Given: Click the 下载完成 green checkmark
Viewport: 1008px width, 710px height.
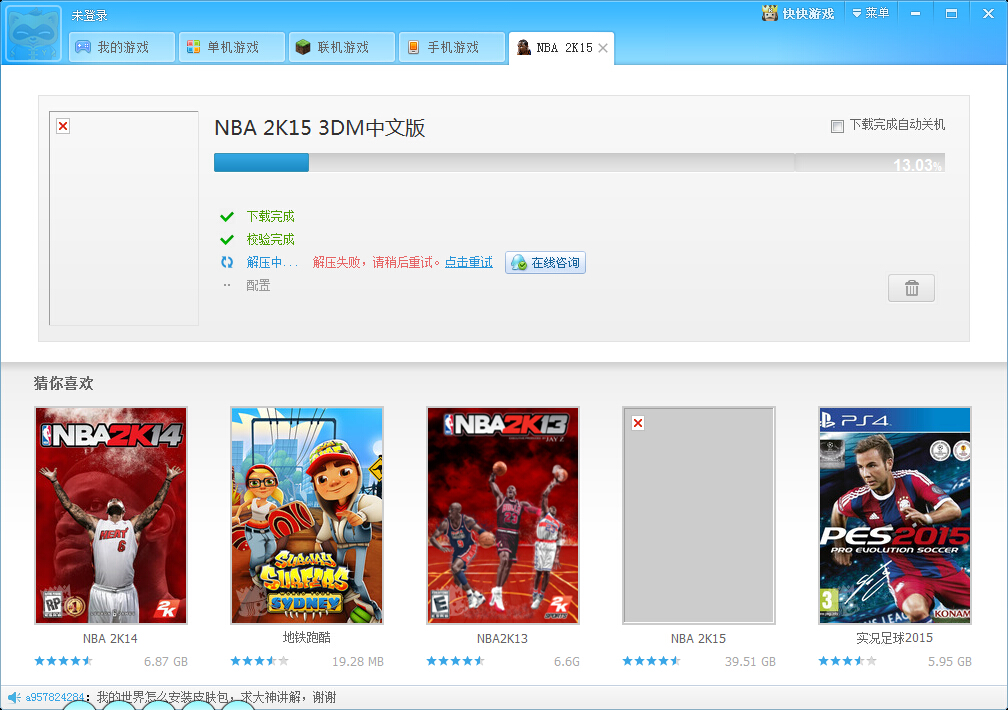Looking at the screenshot, I should tap(227, 217).
